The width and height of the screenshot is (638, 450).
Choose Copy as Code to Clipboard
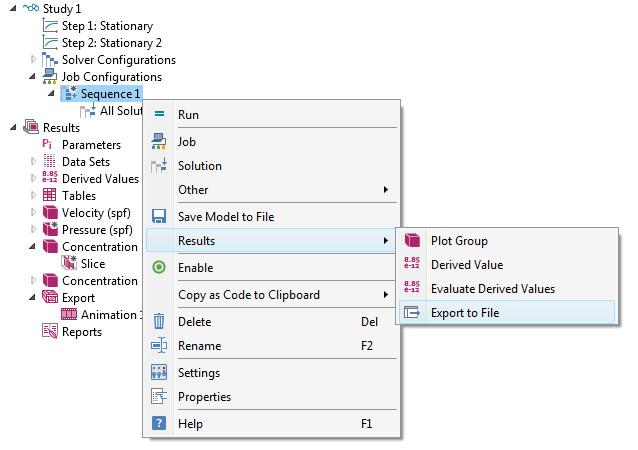tap(271, 295)
